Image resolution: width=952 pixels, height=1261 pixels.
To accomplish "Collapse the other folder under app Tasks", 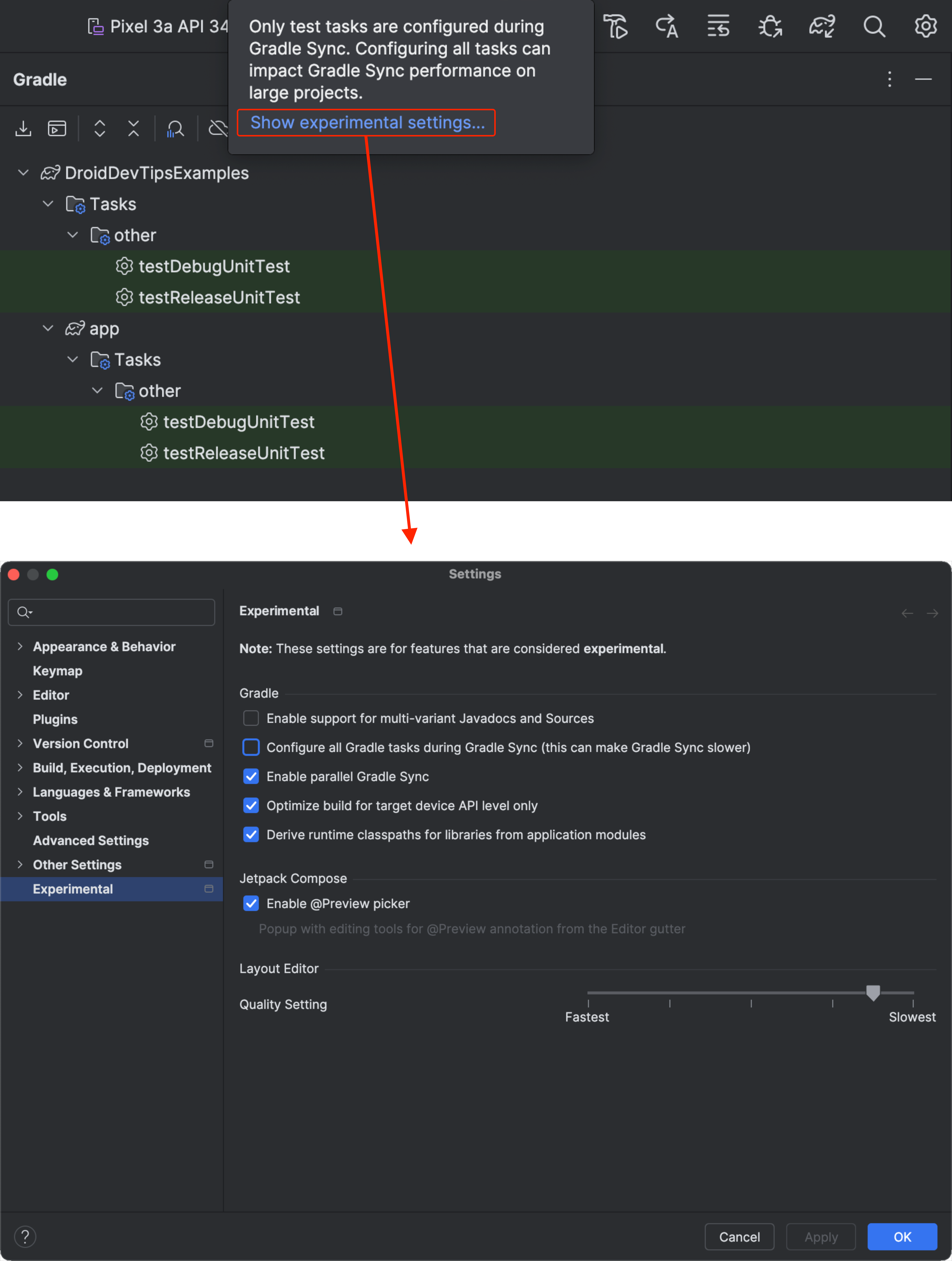I will coord(98,391).
